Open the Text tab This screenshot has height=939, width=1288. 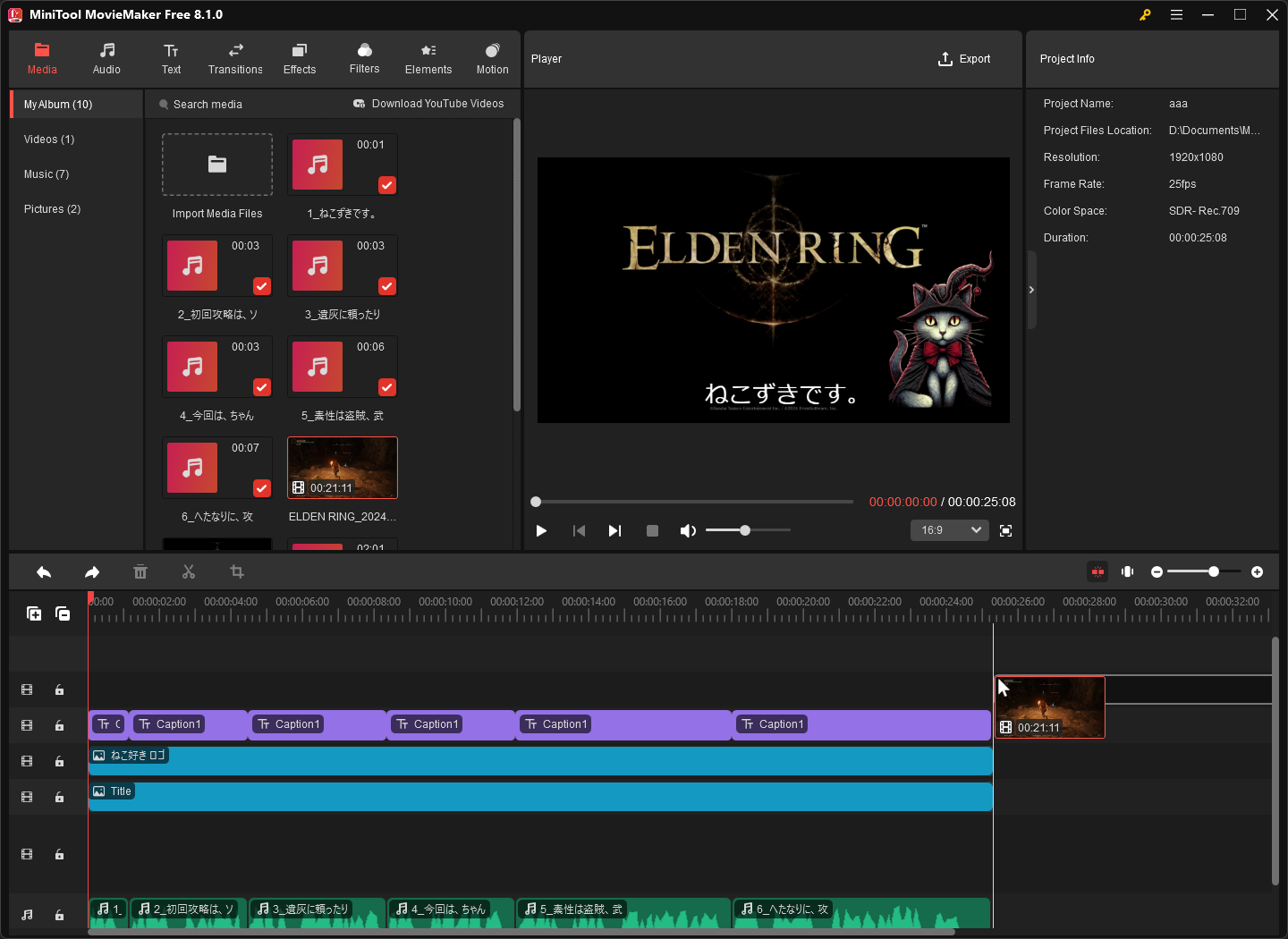click(171, 59)
